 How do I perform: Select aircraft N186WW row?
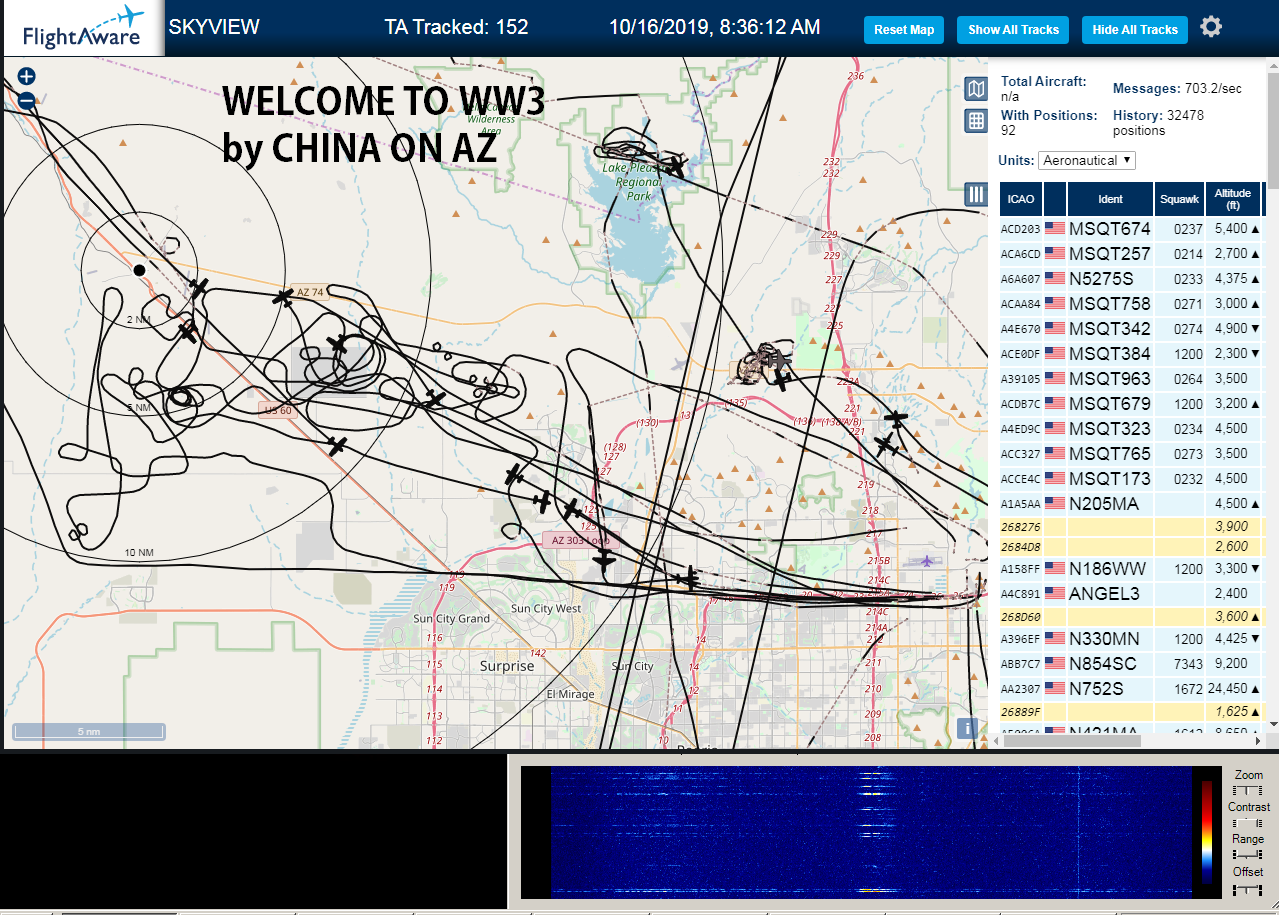pyautogui.click(x=1132, y=569)
